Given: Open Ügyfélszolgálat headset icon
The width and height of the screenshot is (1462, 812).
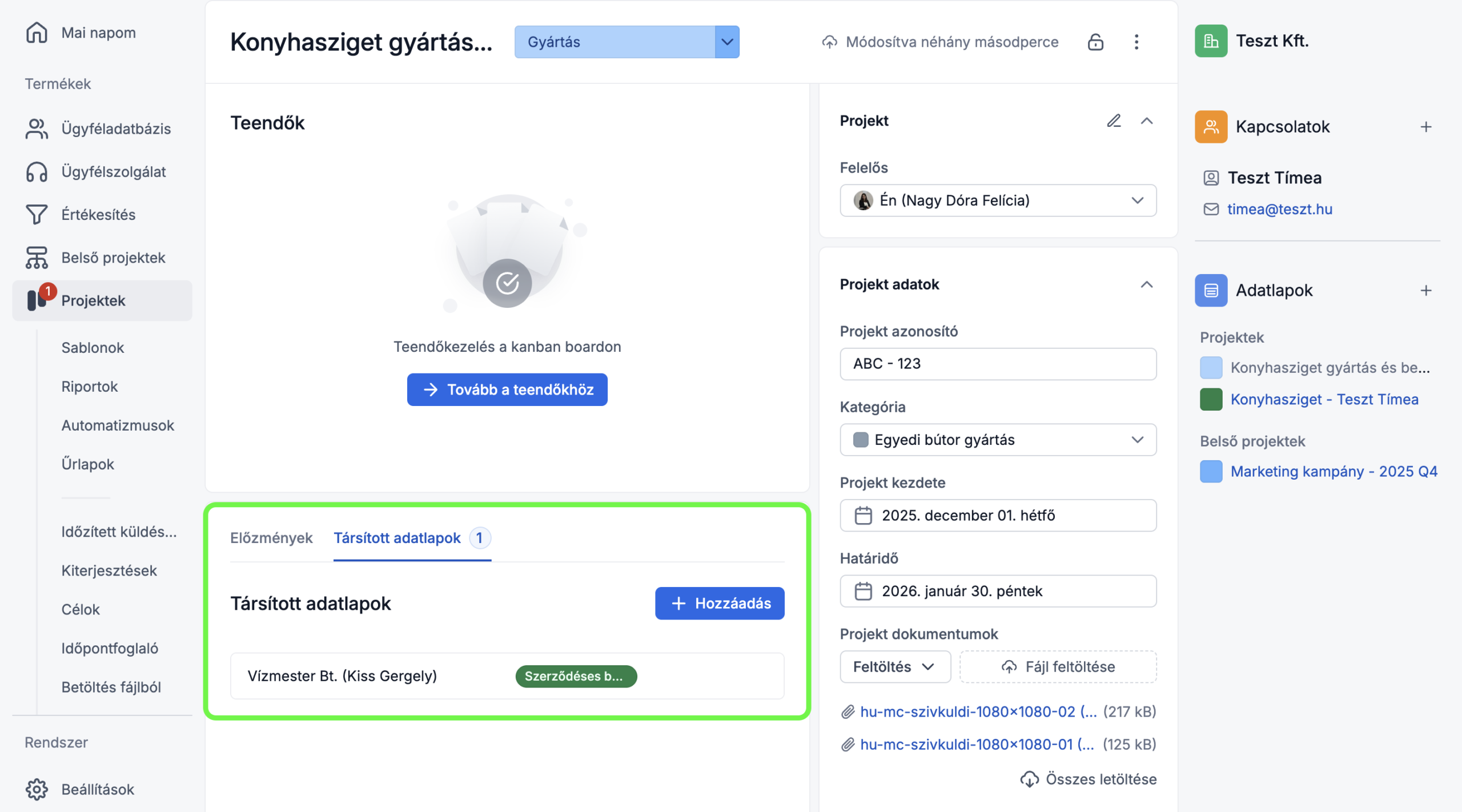Looking at the screenshot, I should click(37, 172).
